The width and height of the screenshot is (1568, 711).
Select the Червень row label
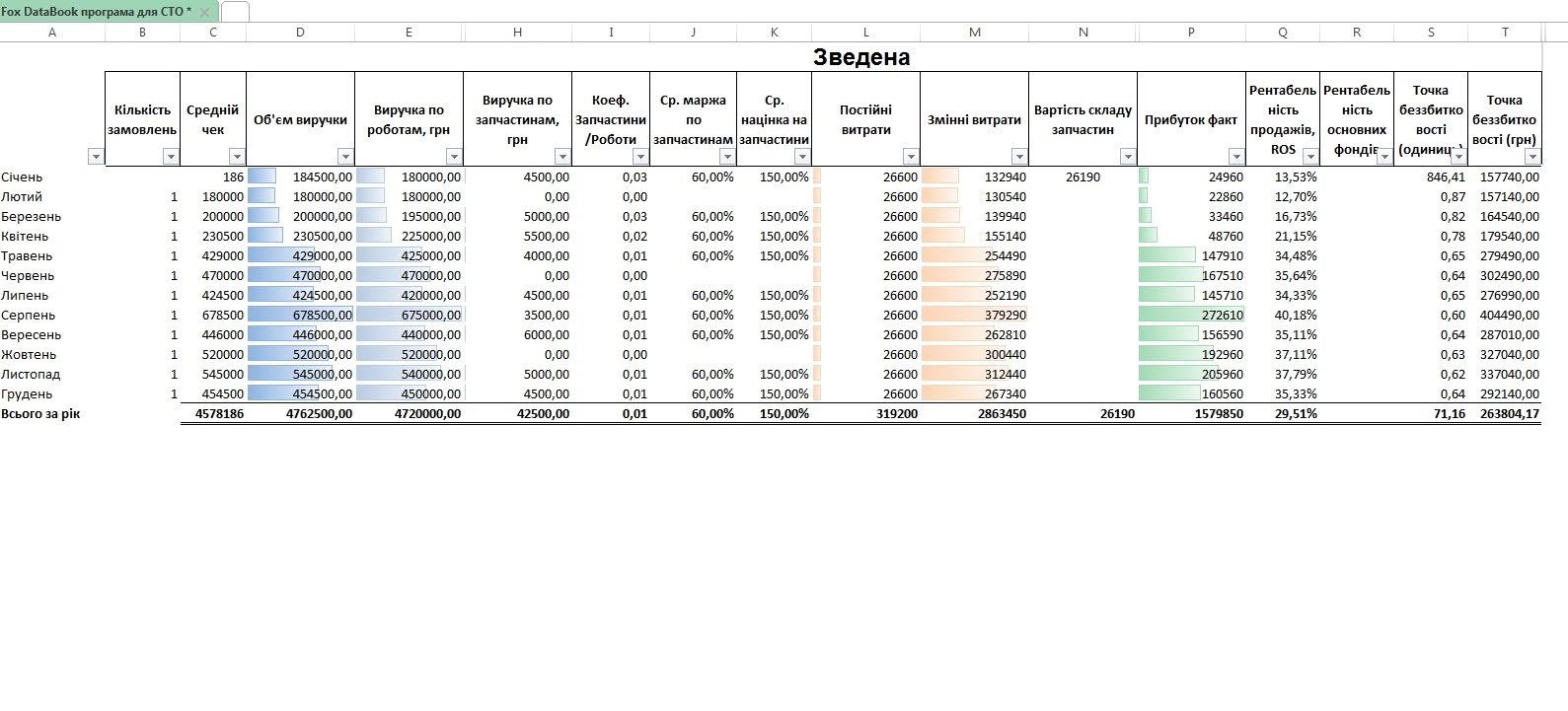[x=28, y=276]
